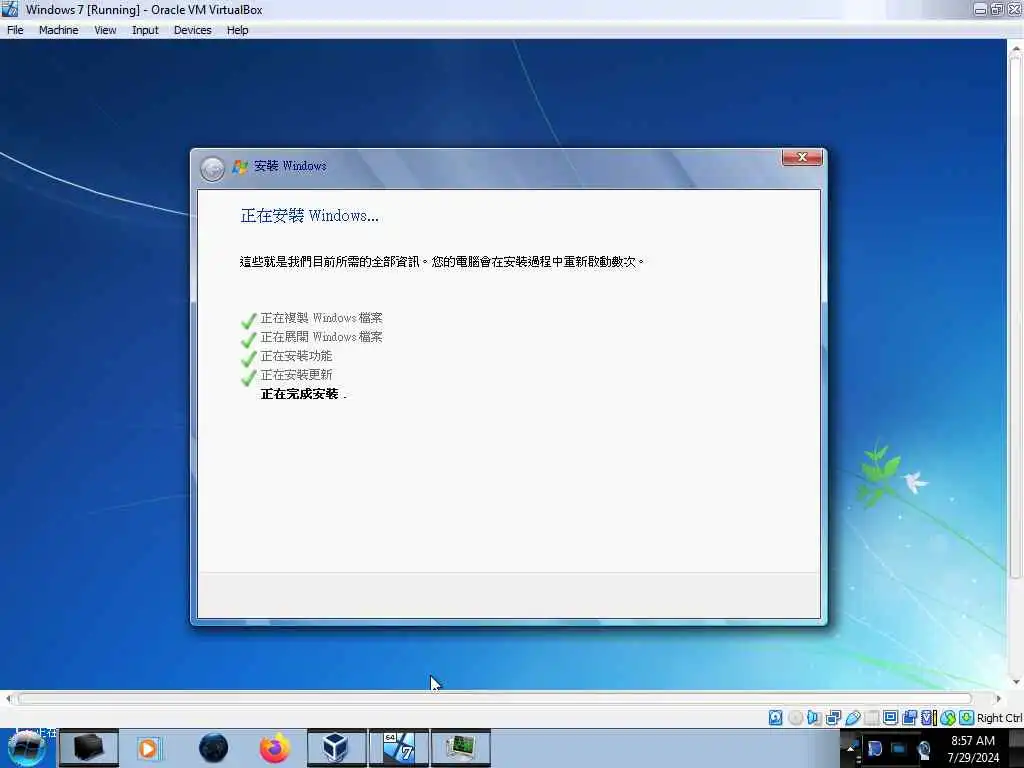Click the 正在複製 Windows 檔案 step

click(321, 318)
